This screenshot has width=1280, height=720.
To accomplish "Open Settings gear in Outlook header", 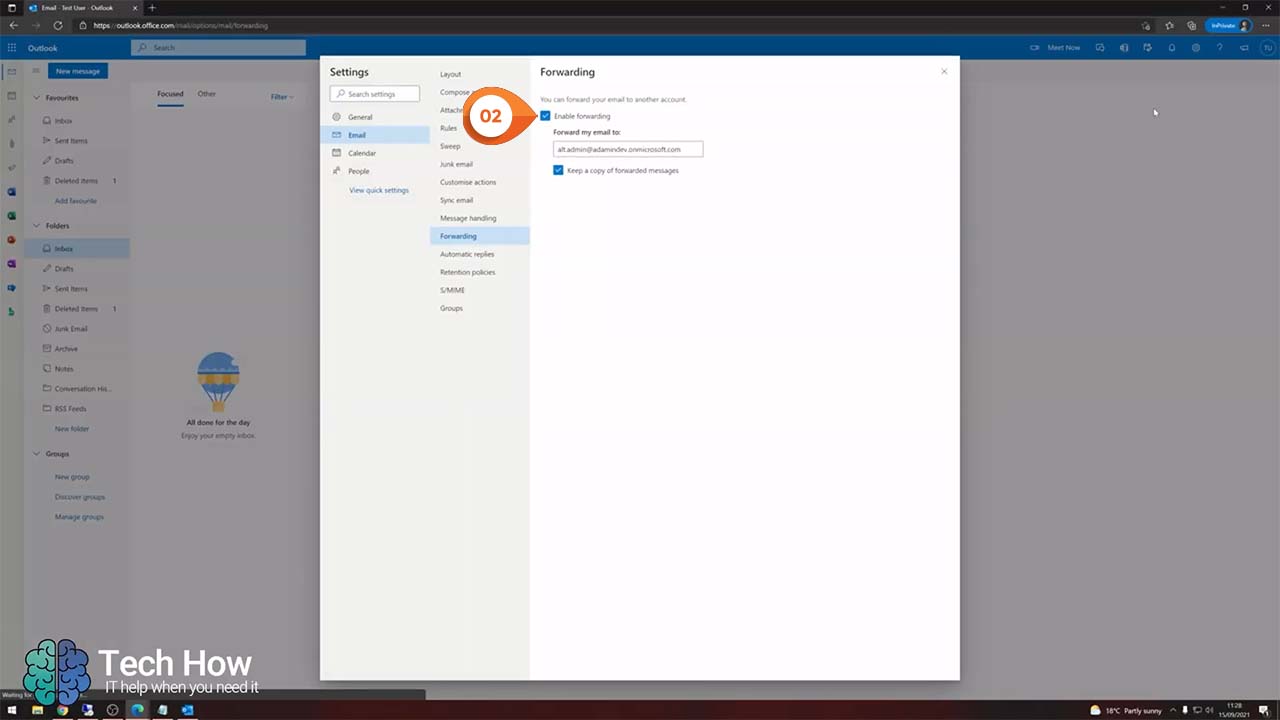I will tap(1196, 48).
